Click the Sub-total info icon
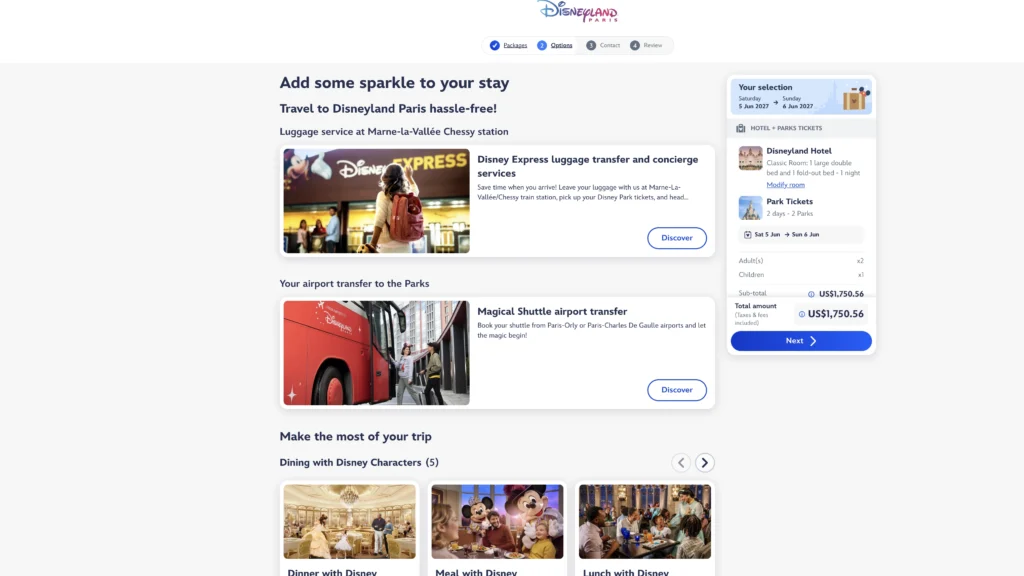The height and width of the screenshot is (576, 1024). tap(811, 294)
